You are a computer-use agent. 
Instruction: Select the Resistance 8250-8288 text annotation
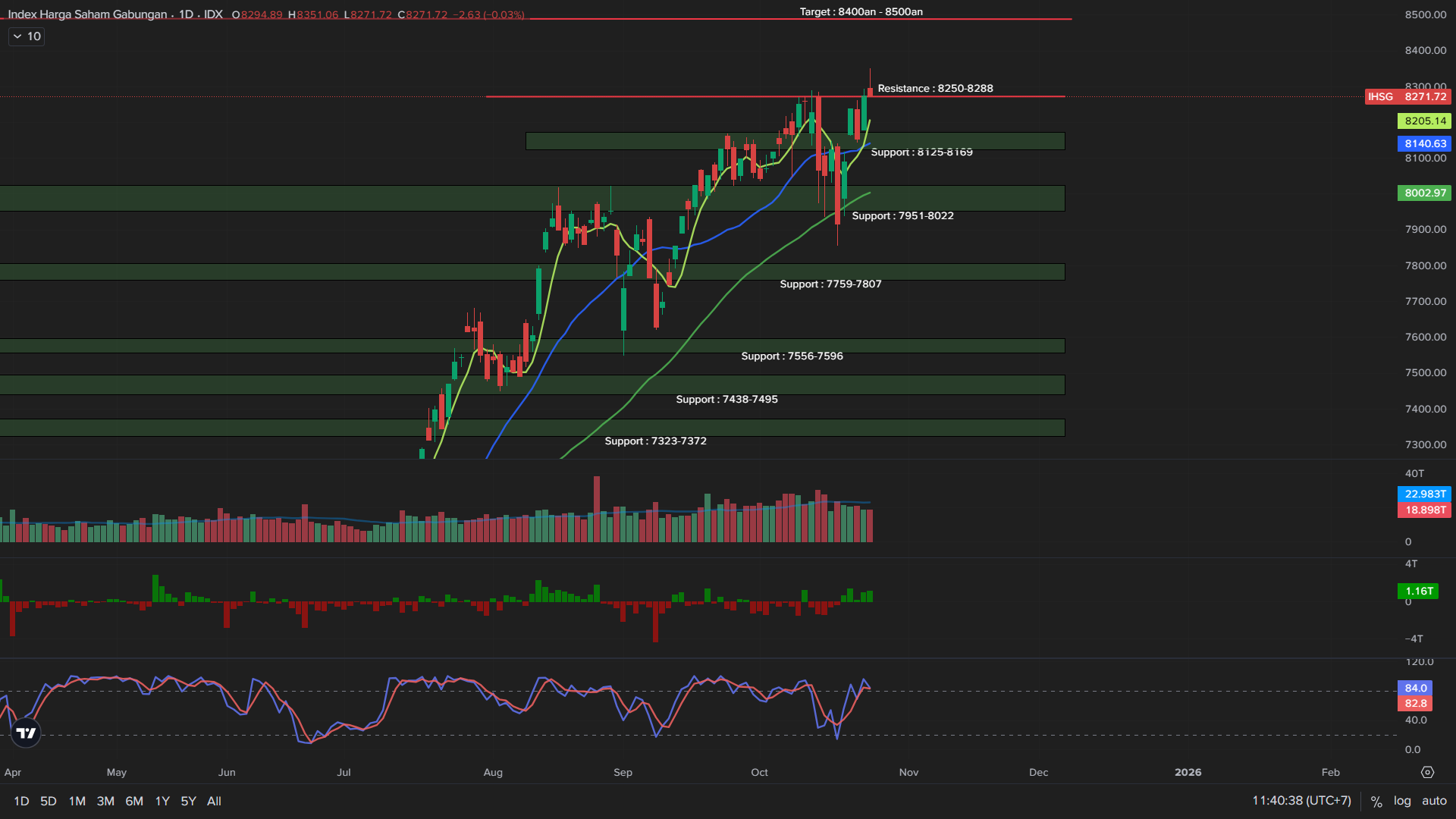coord(935,88)
